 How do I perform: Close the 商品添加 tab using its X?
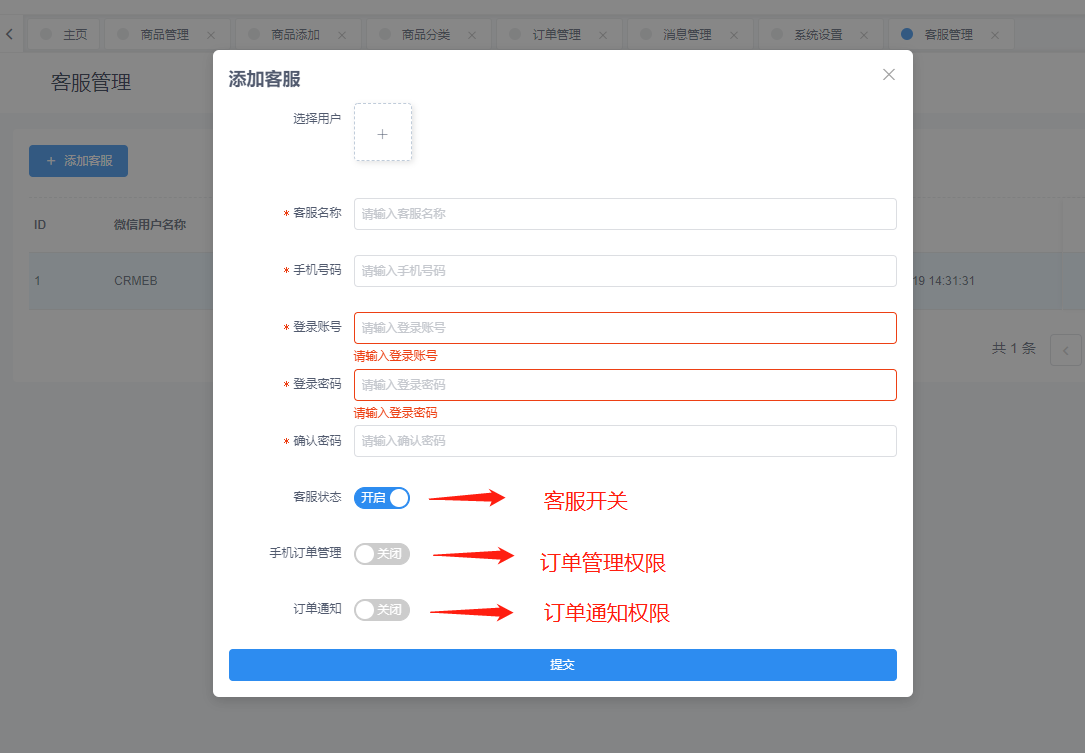coord(342,35)
